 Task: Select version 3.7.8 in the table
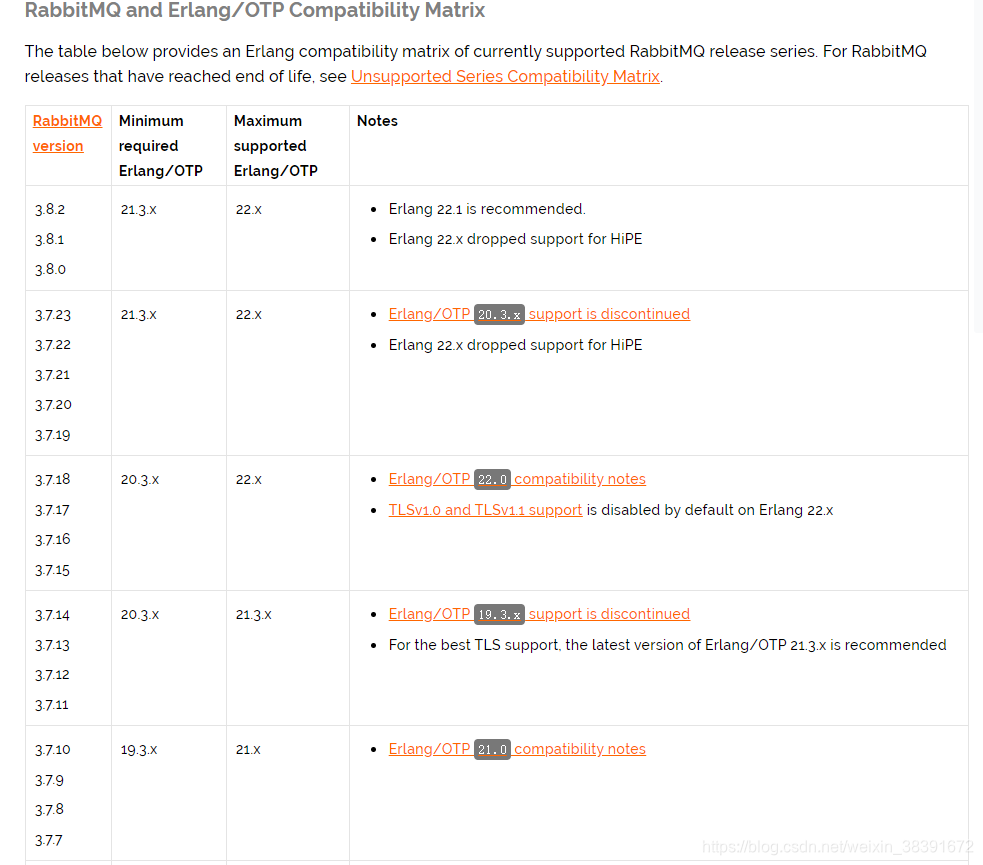pyautogui.click(x=50, y=810)
